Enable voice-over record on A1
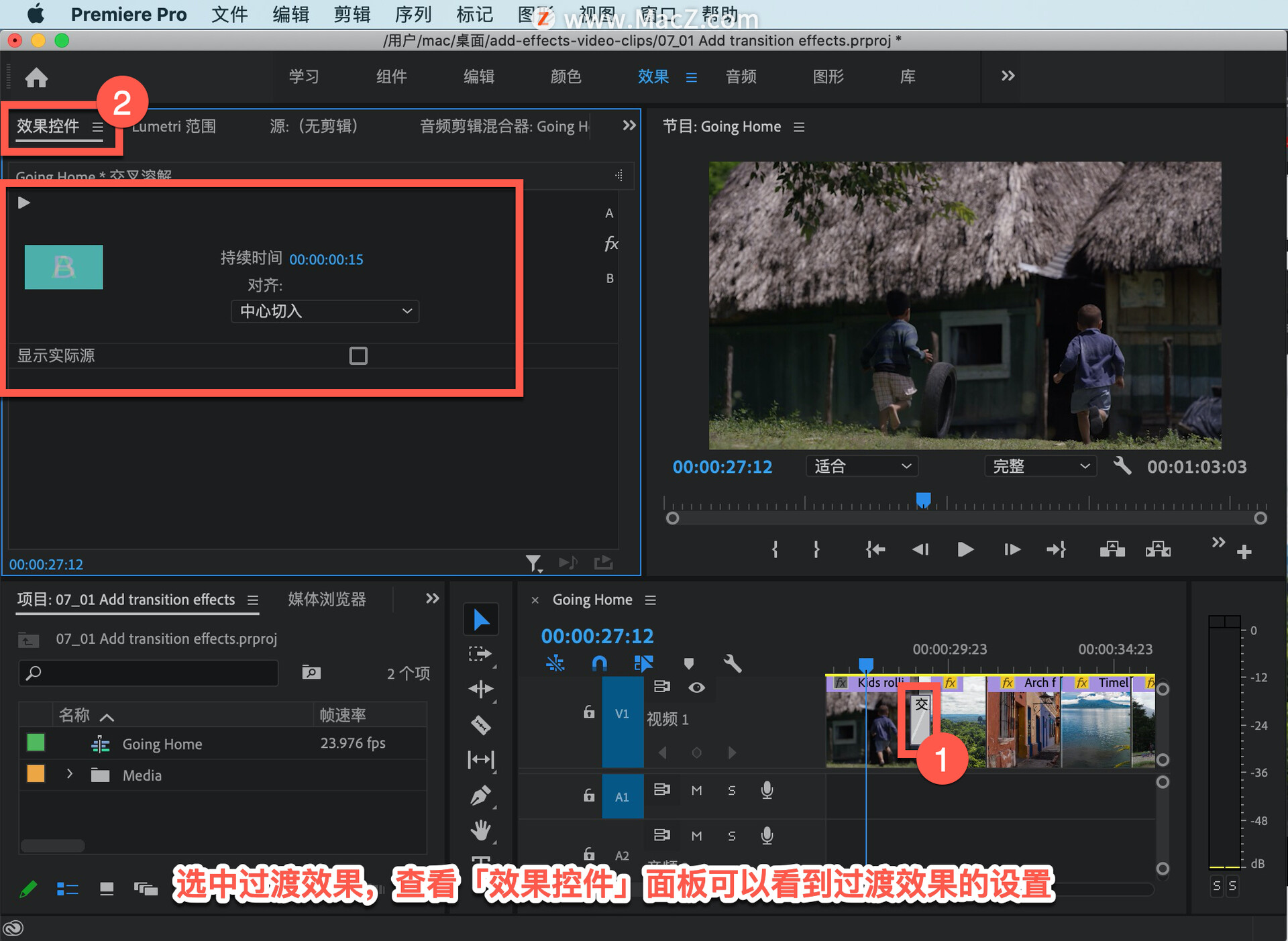1288x941 pixels. click(x=767, y=791)
